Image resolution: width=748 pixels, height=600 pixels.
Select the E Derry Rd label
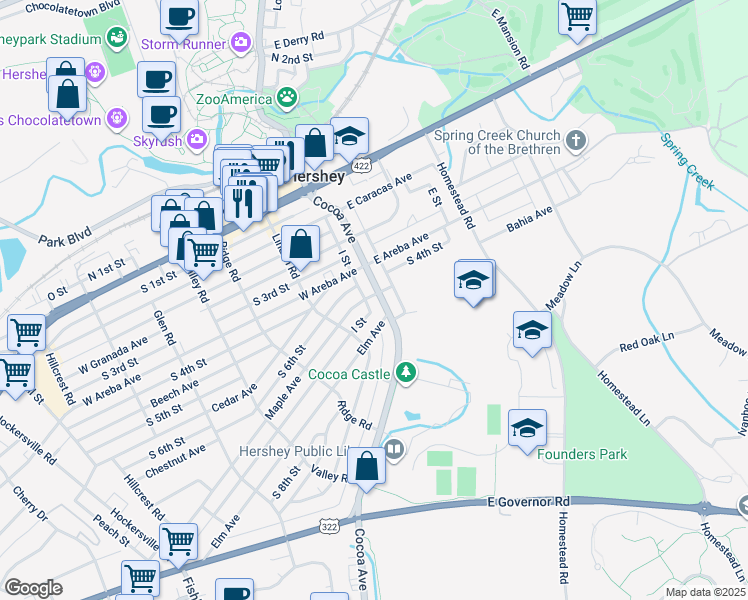[x=299, y=40]
